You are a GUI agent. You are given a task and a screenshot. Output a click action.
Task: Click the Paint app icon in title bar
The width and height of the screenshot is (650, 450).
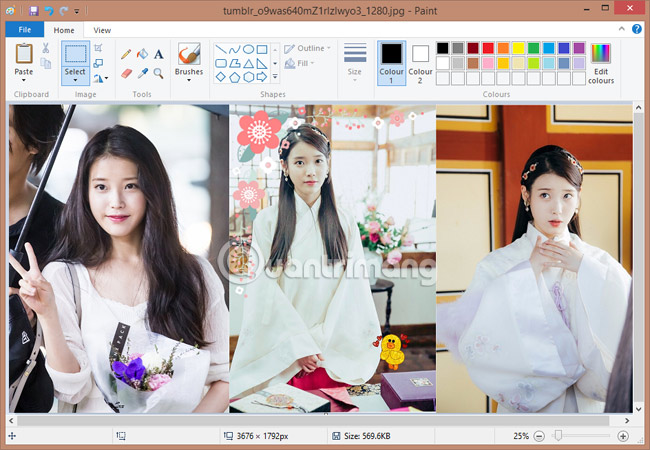pos(11,11)
